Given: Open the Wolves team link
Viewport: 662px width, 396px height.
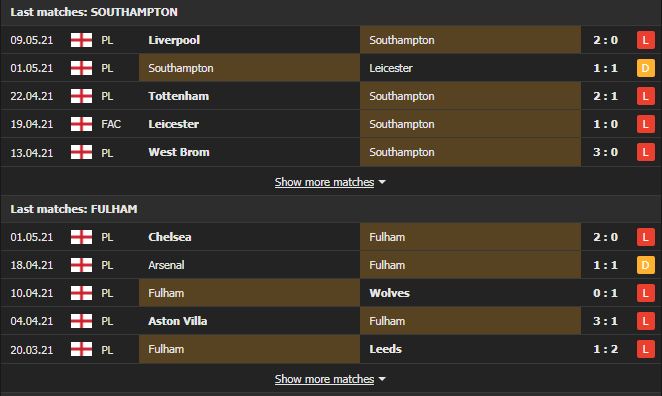Looking at the screenshot, I should 389,293.
